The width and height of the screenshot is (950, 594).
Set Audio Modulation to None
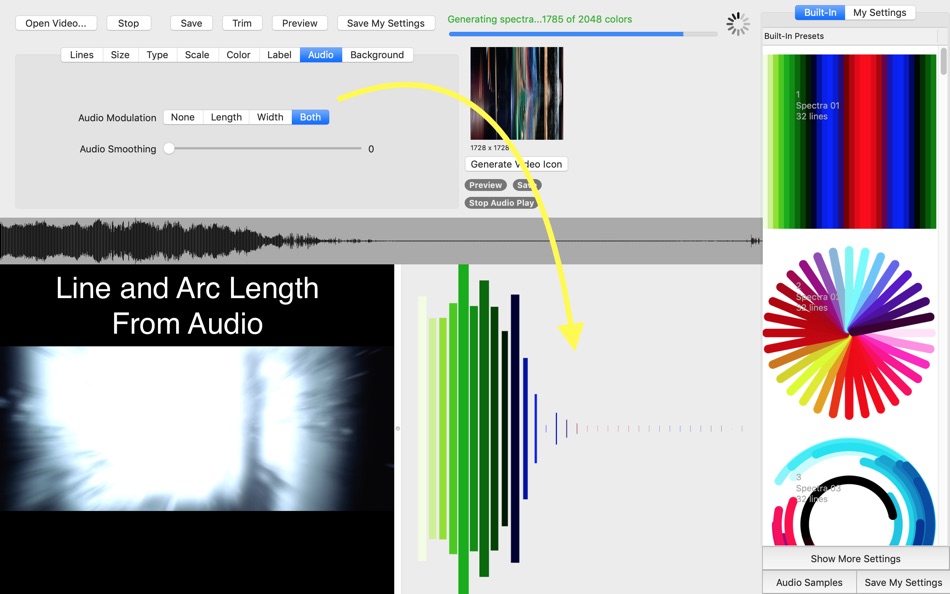[183, 117]
